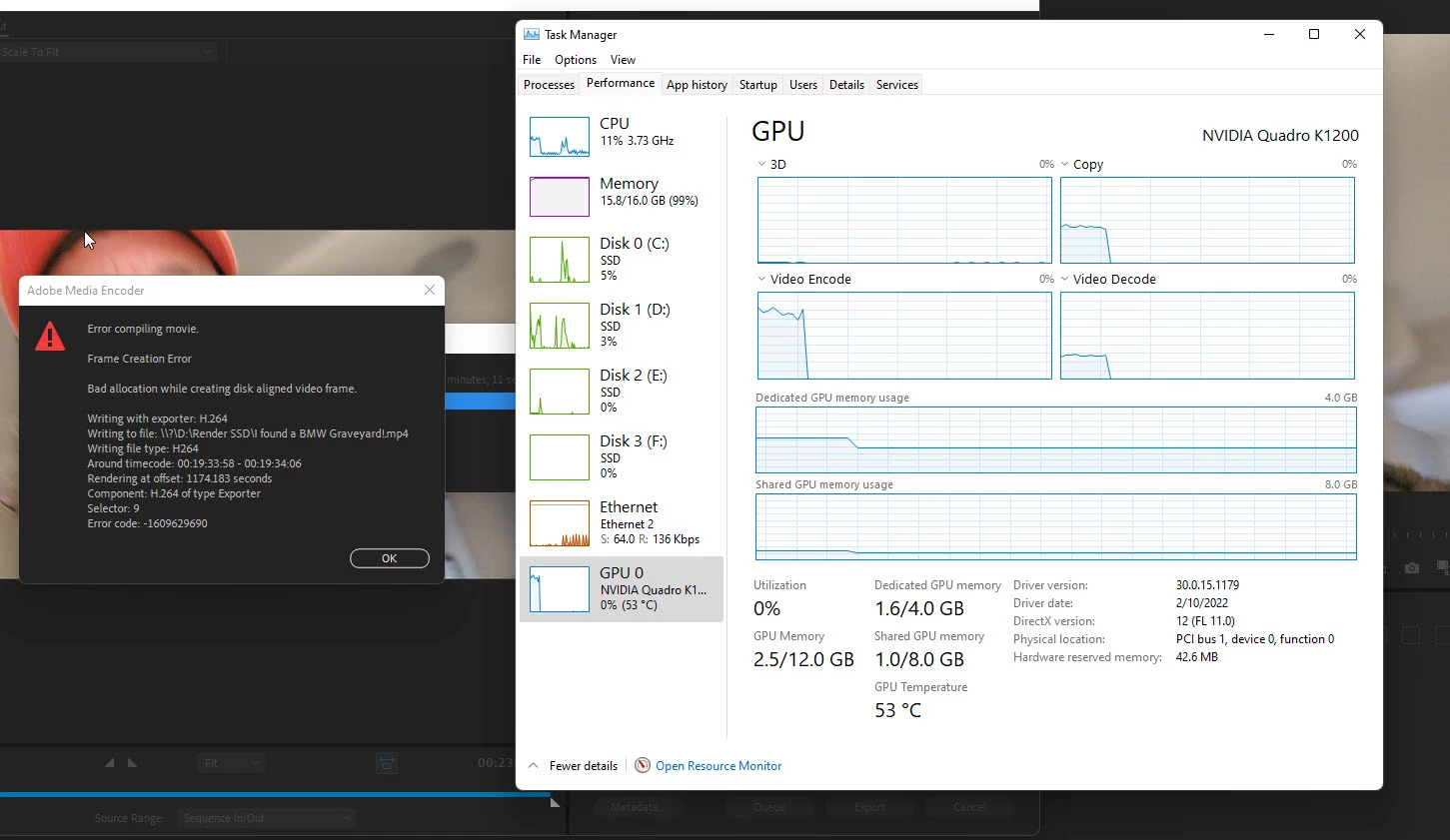This screenshot has height=840, width=1450.
Task: Switch to the Services tab
Action: pos(896,85)
